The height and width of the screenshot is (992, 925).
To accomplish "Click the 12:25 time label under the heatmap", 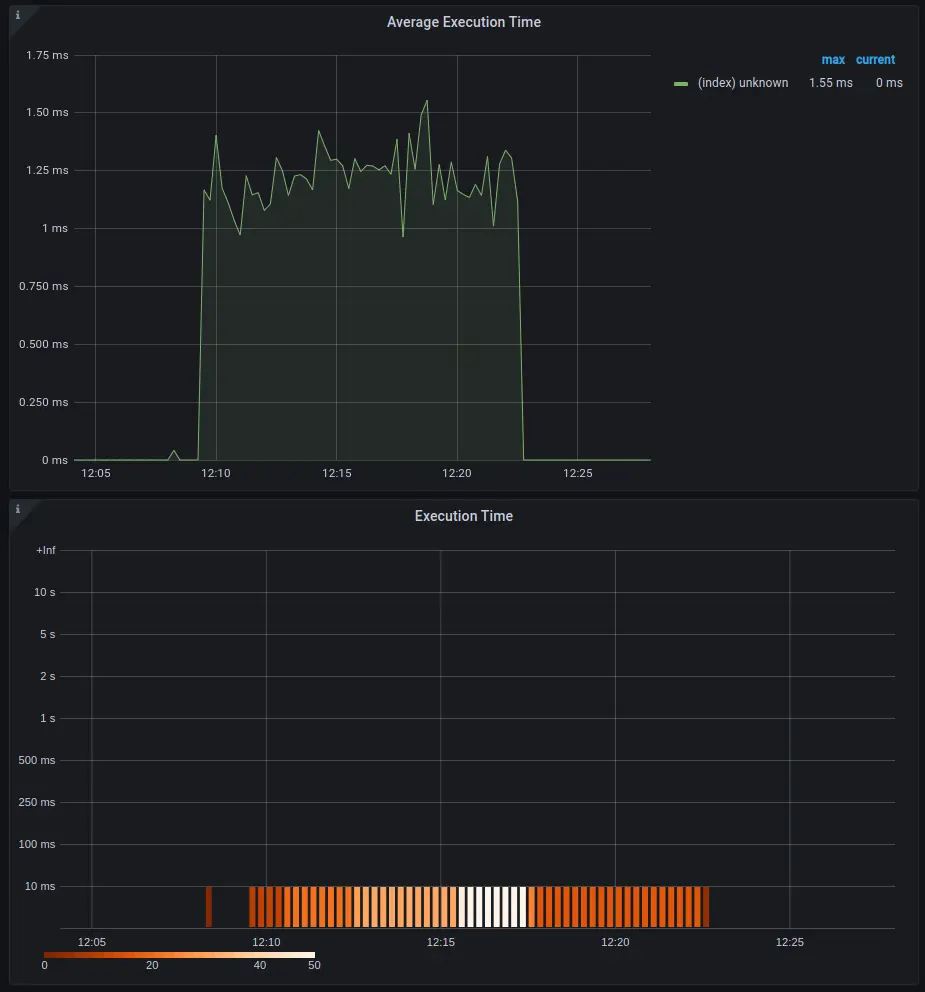I will pos(789,942).
